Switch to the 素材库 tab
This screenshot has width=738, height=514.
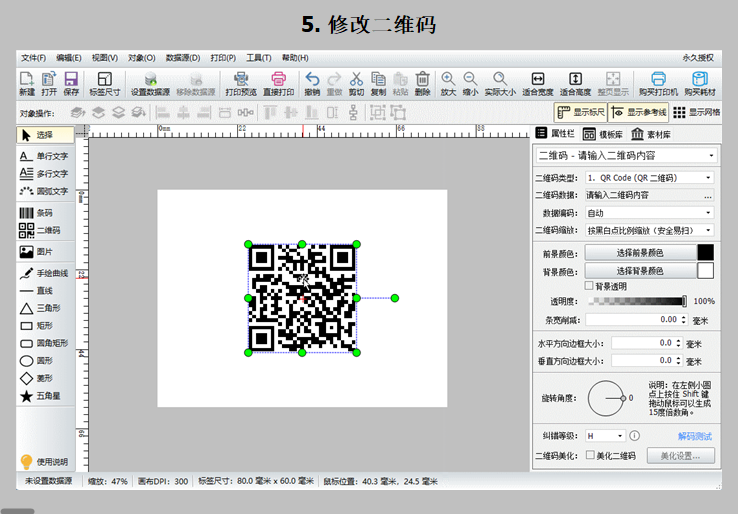[x=651, y=135]
